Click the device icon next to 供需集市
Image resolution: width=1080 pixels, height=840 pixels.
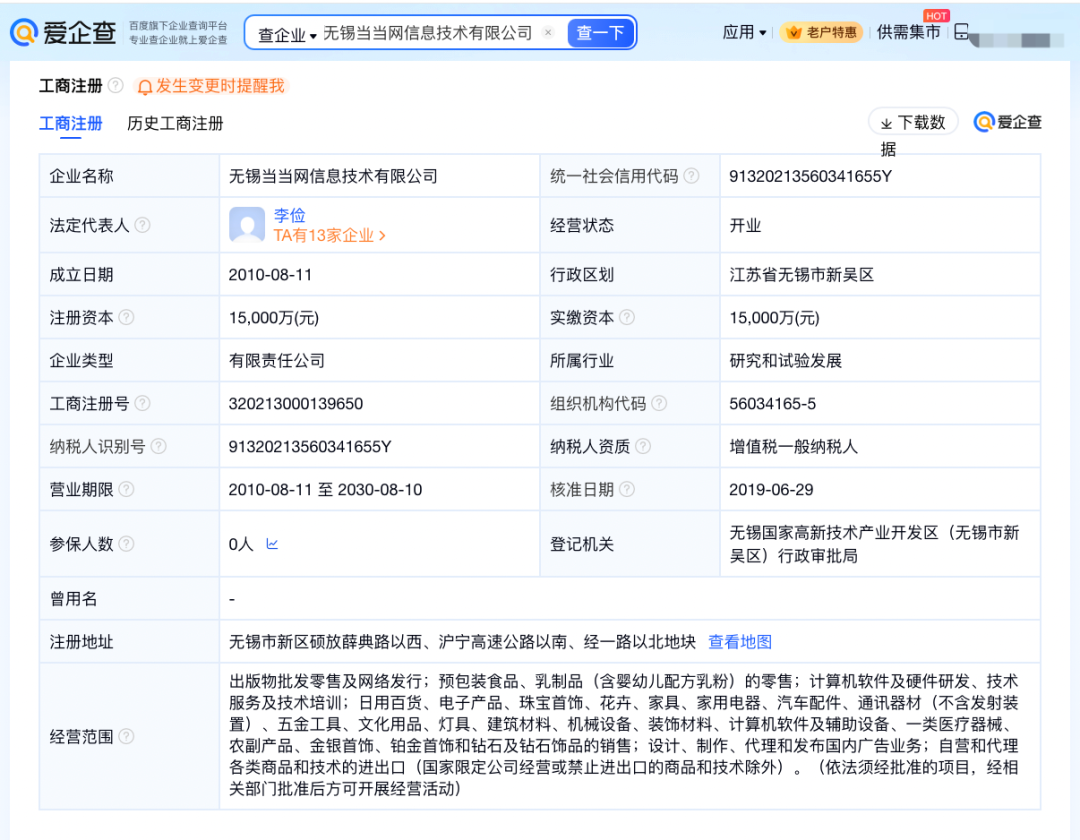[x=960, y=31]
